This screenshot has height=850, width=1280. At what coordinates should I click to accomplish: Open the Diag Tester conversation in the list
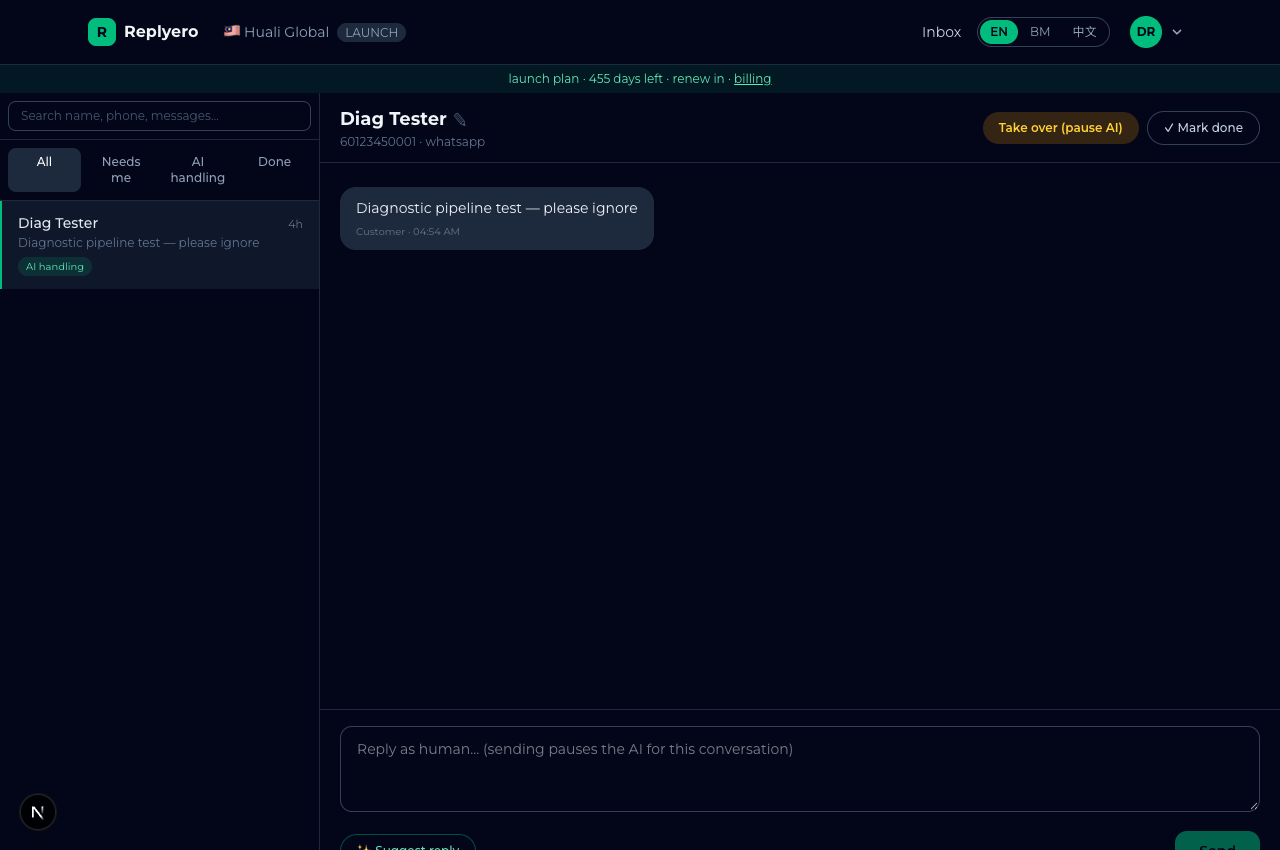pyautogui.click(x=160, y=245)
